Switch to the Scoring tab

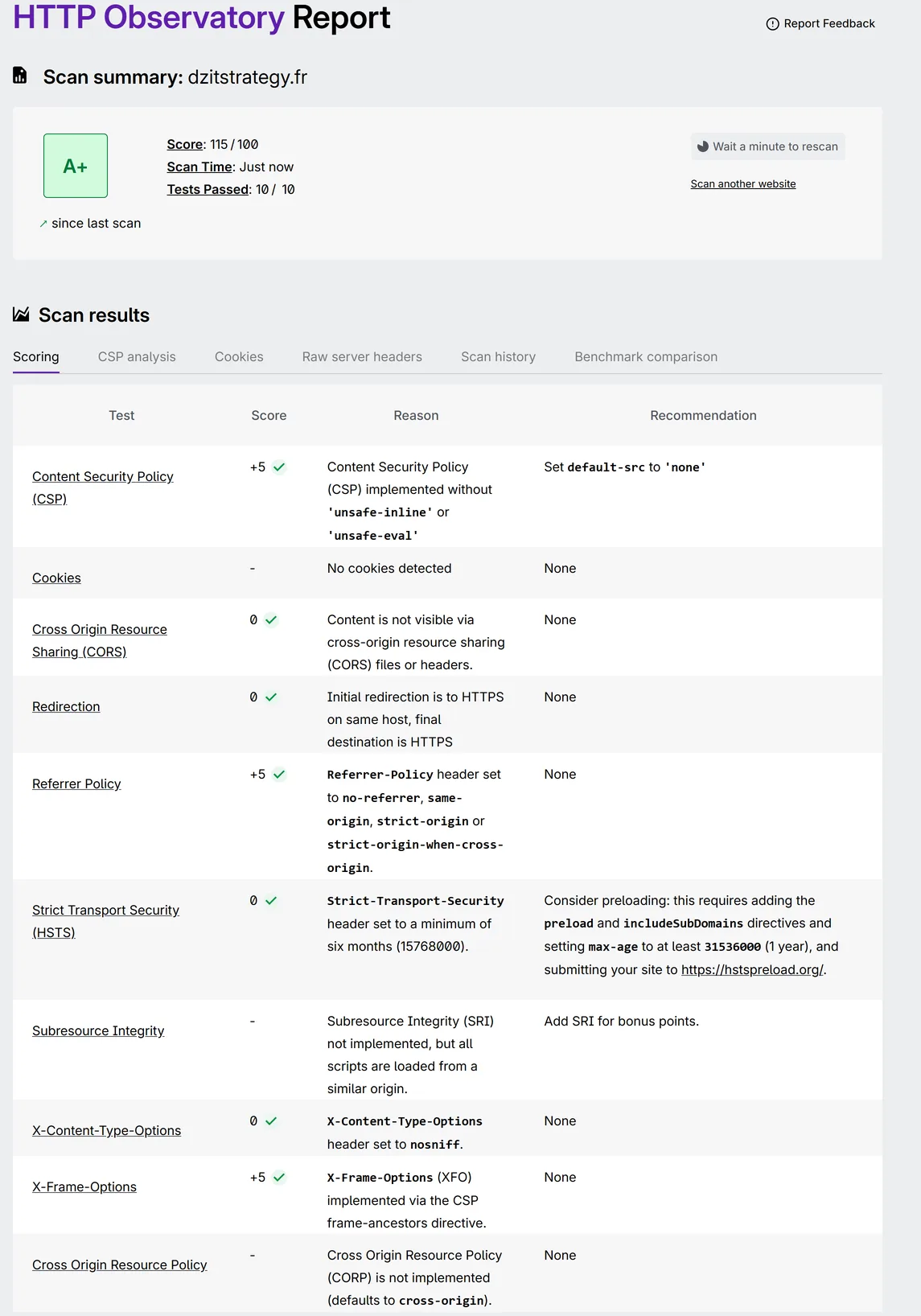(x=36, y=356)
